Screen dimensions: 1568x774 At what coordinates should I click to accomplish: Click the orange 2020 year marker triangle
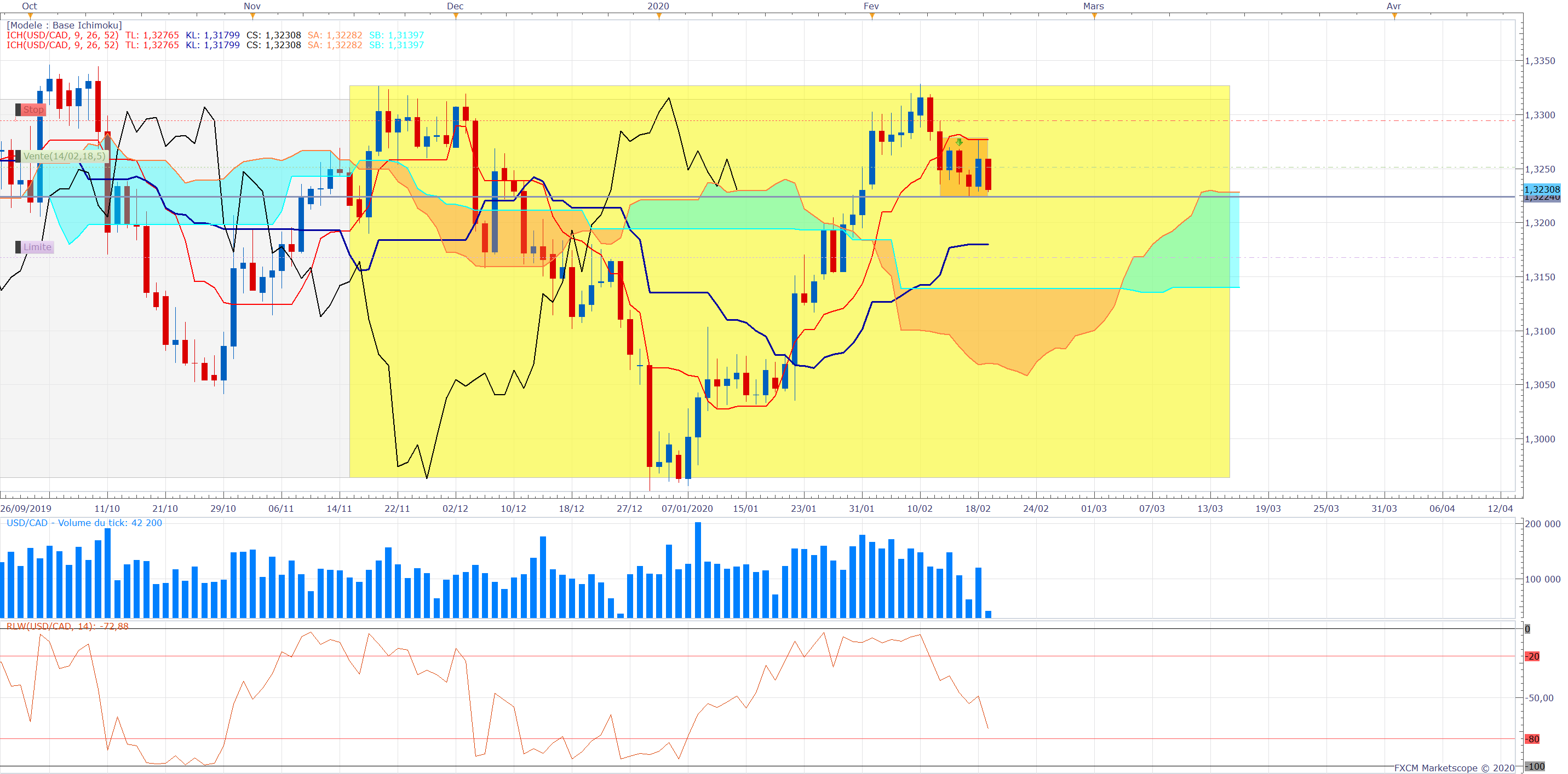pos(659,16)
